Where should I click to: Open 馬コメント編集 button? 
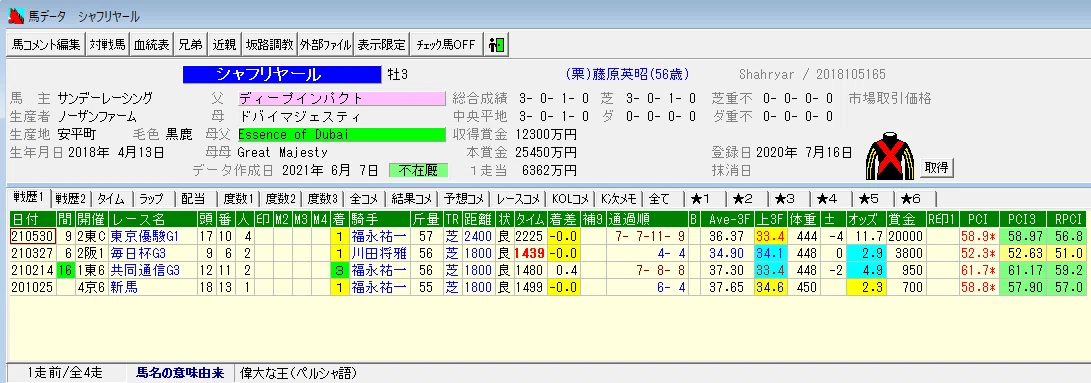pyautogui.click(x=46, y=45)
